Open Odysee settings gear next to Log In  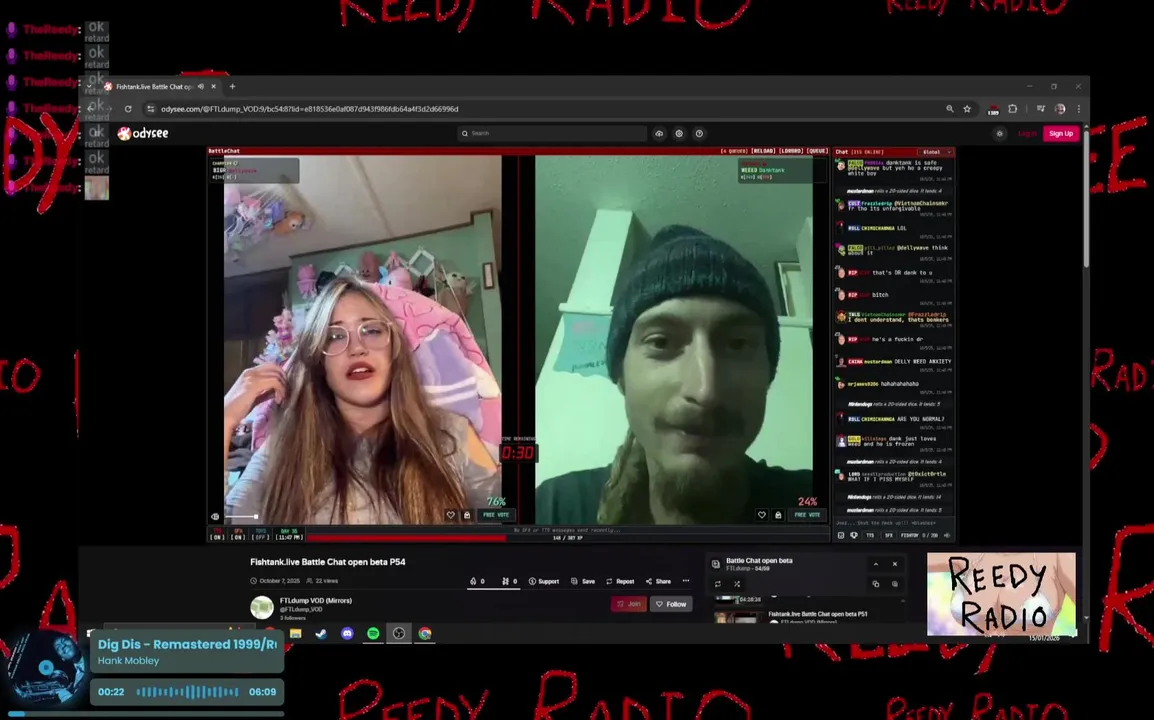coord(999,133)
